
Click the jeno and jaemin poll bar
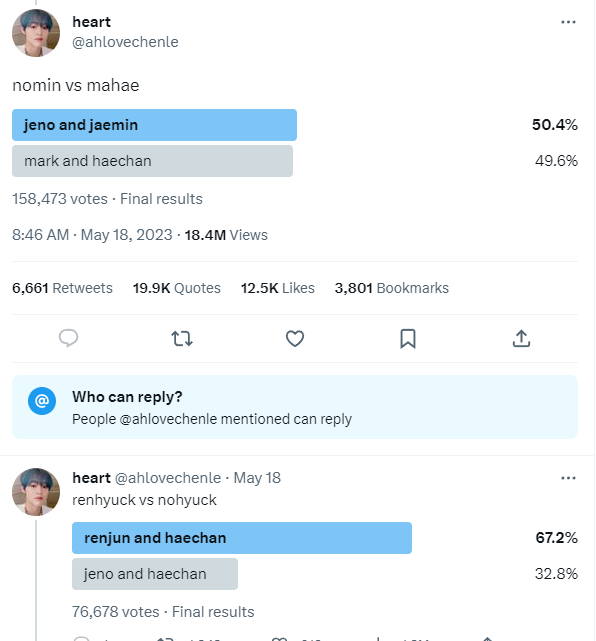(155, 125)
